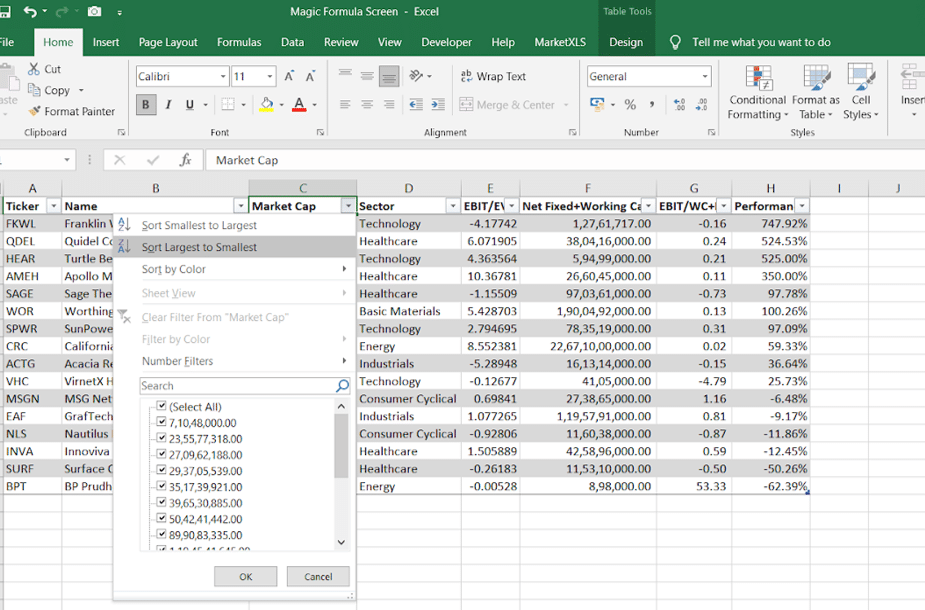Uncheck the 23,55,77,318.00 filter value

[x=161, y=438]
